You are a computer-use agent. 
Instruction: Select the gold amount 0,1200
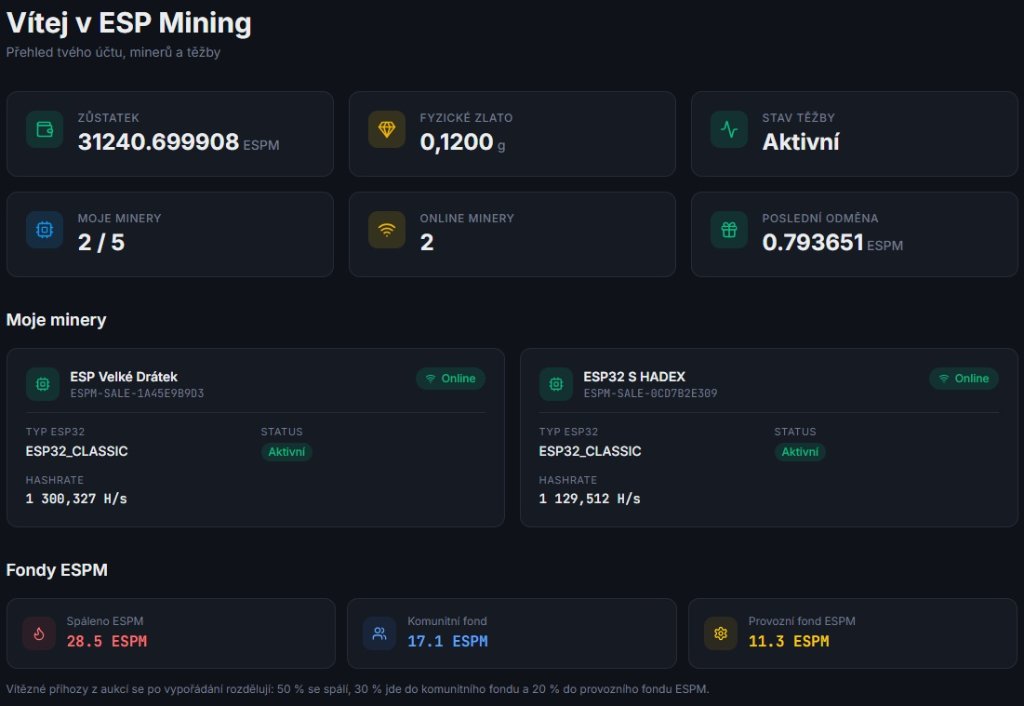pos(456,142)
